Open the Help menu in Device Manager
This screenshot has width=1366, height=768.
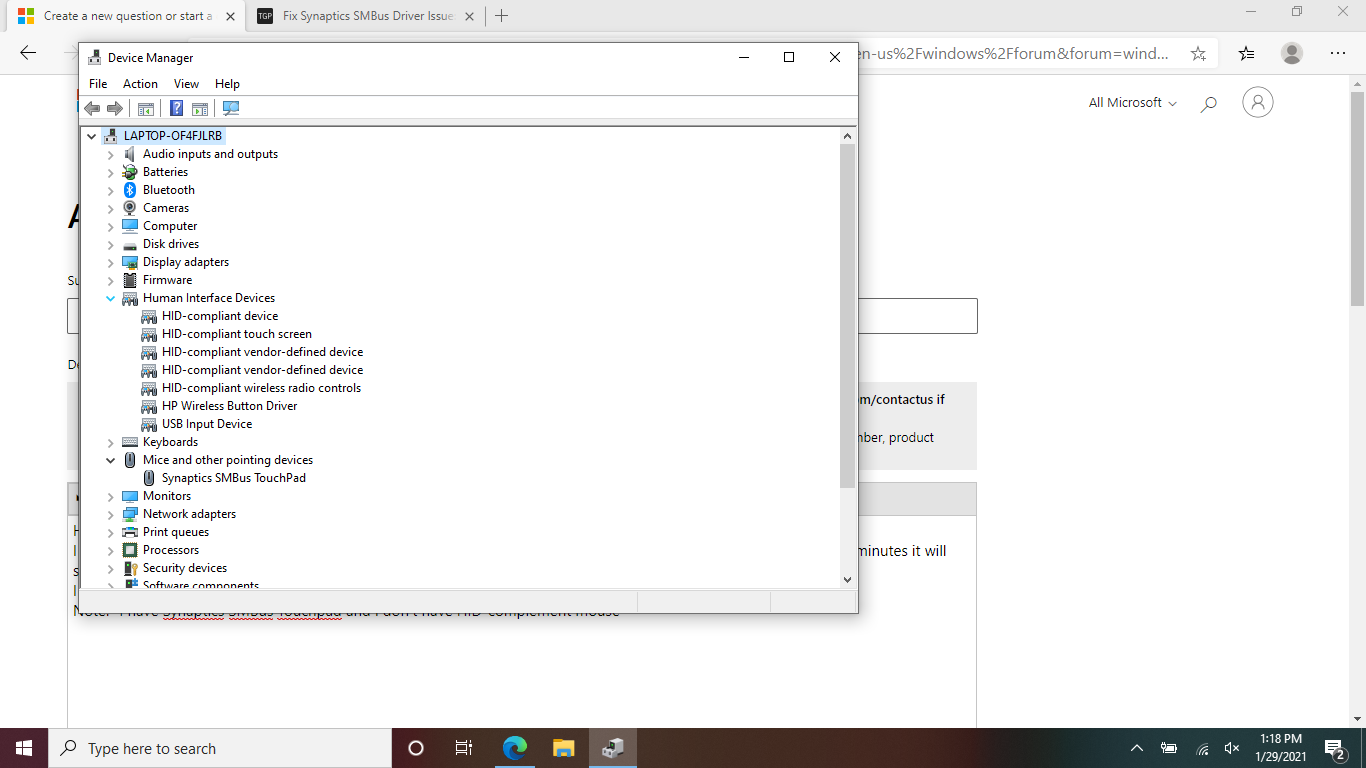pyautogui.click(x=227, y=84)
